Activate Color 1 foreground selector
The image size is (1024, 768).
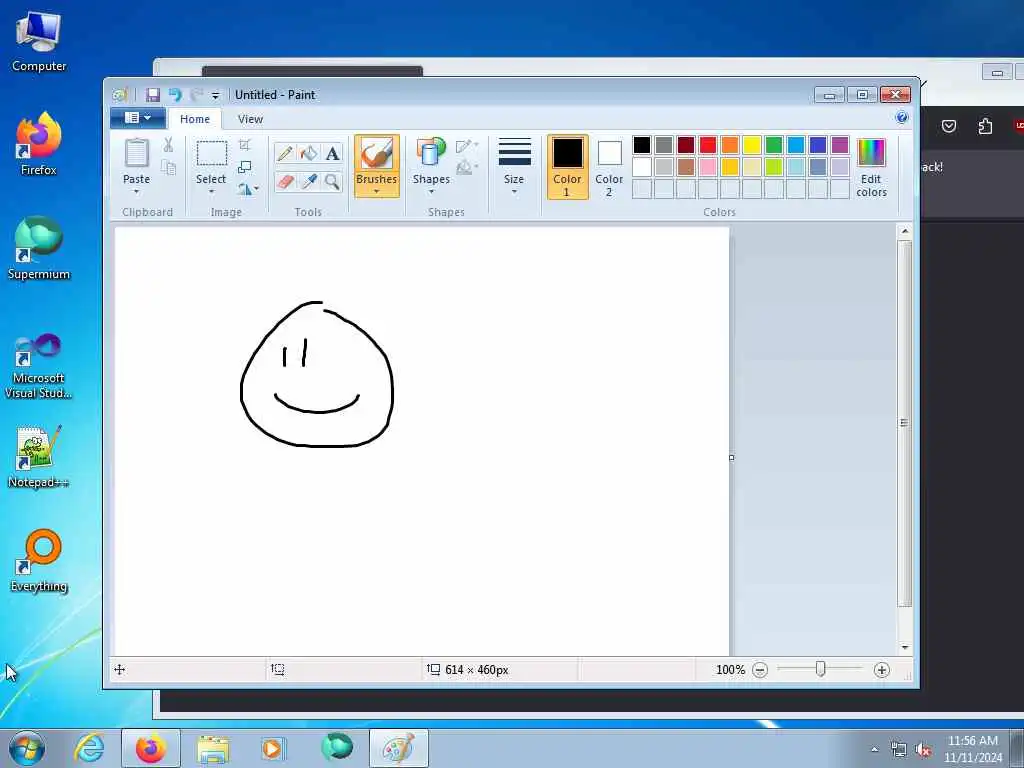point(567,167)
